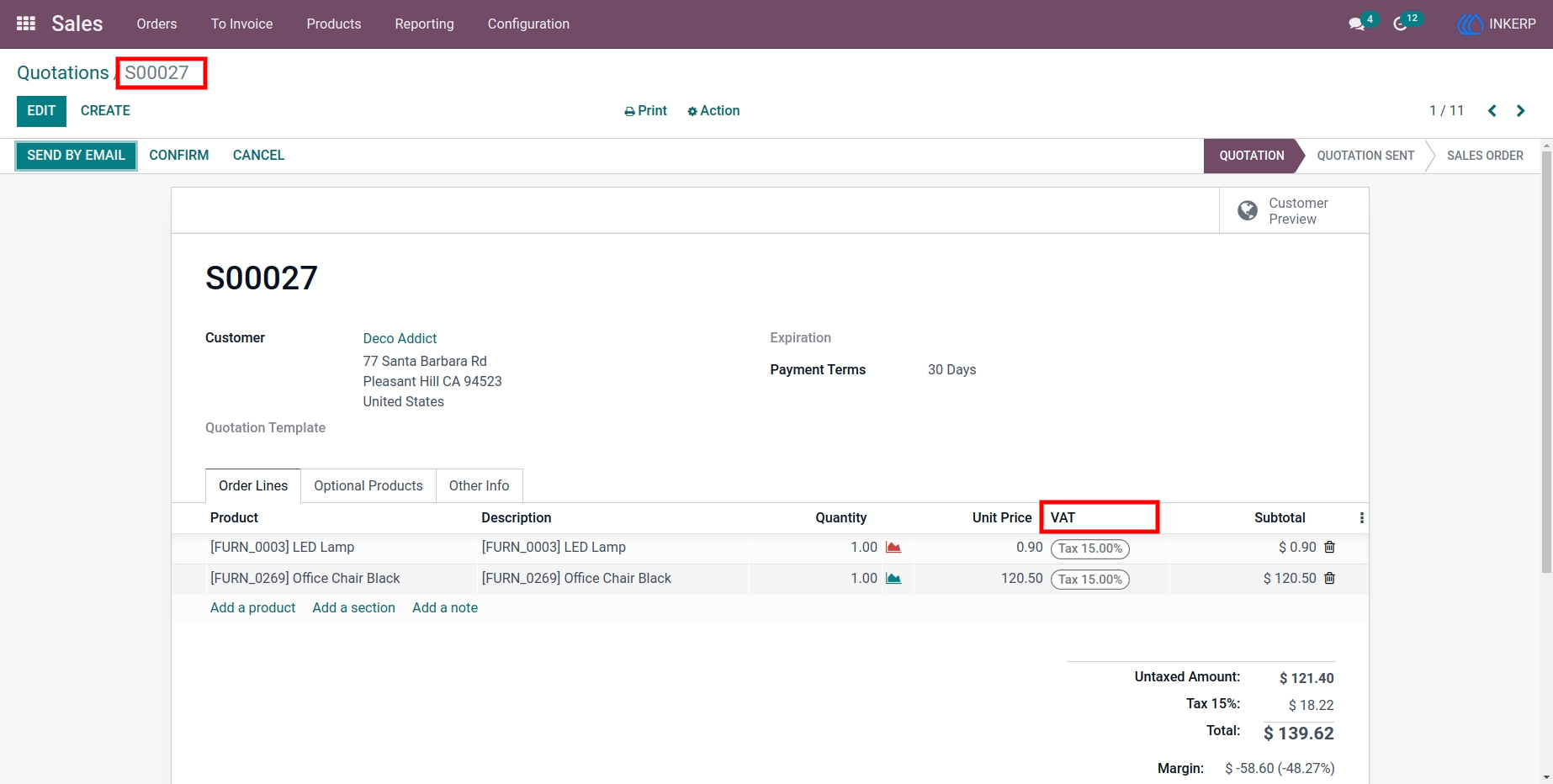Open Customer Preview globe button
The height and width of the screenshot is (784, 1553).
pos(1294,210)
